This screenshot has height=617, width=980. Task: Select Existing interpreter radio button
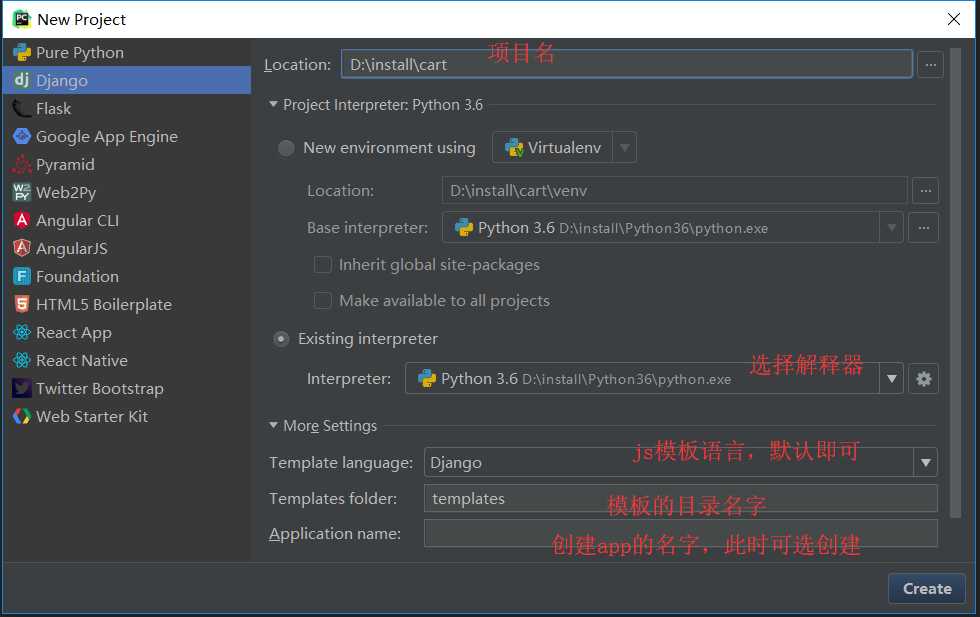click(x=281, y=339)
